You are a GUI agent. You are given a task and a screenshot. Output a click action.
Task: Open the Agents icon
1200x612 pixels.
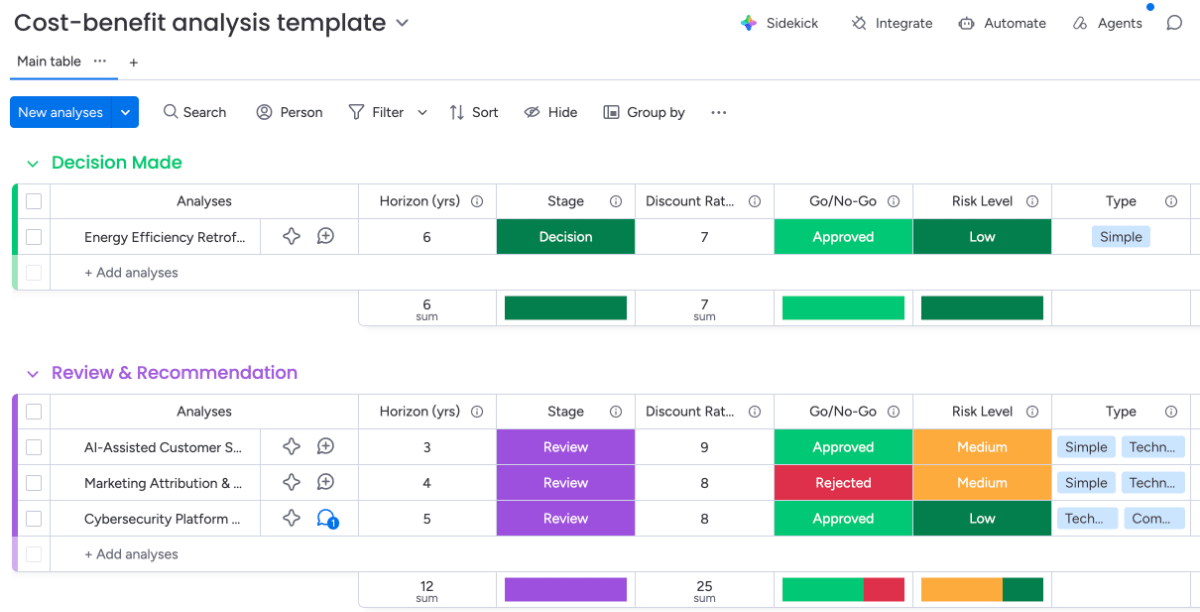[1080, 23]
